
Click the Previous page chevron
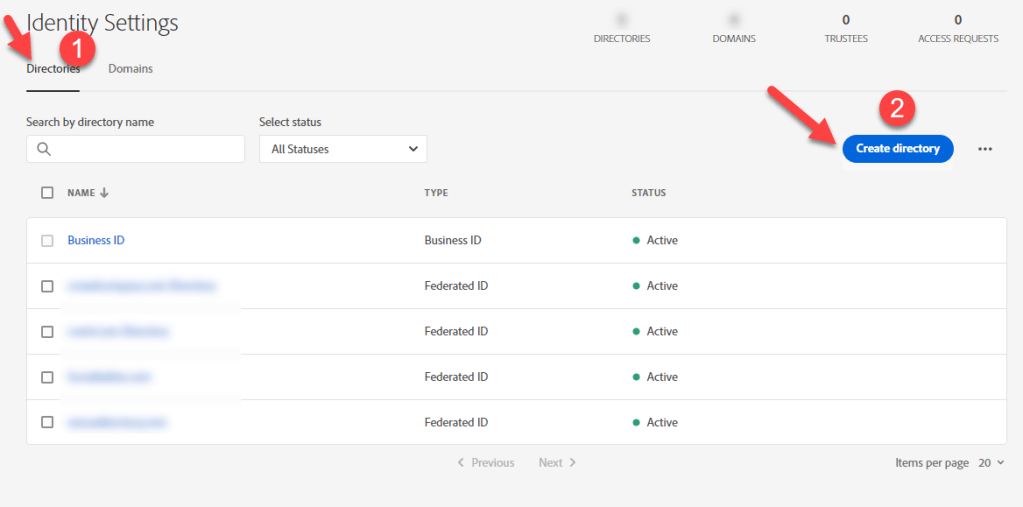pos(461,463)
